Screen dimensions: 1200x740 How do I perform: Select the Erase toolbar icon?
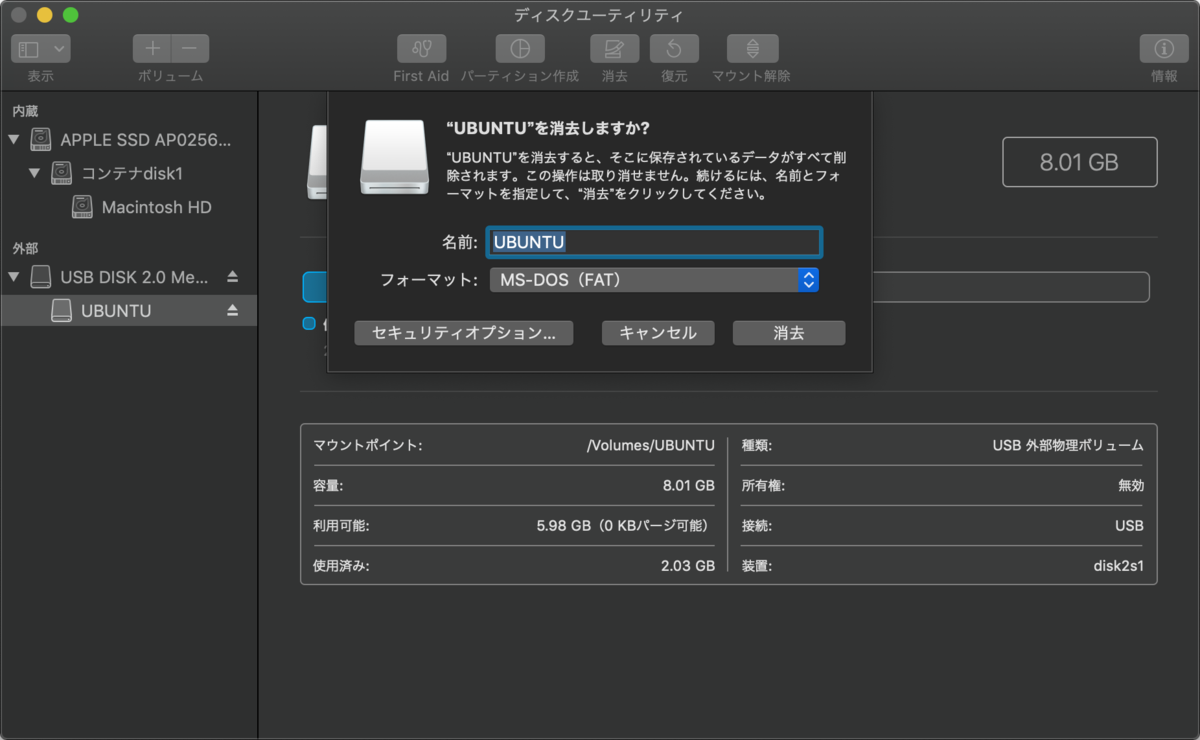tap(615, 48)
